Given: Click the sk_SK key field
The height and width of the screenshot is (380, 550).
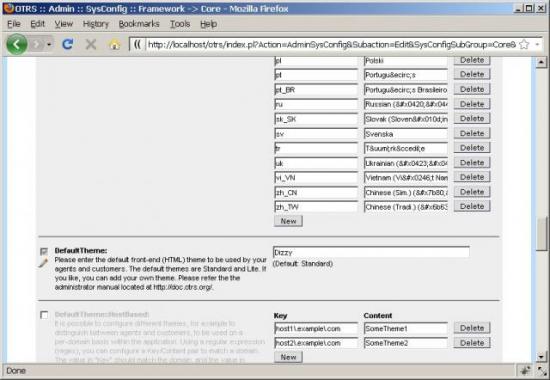Looking at the screenshot, I should click(316, 119).
